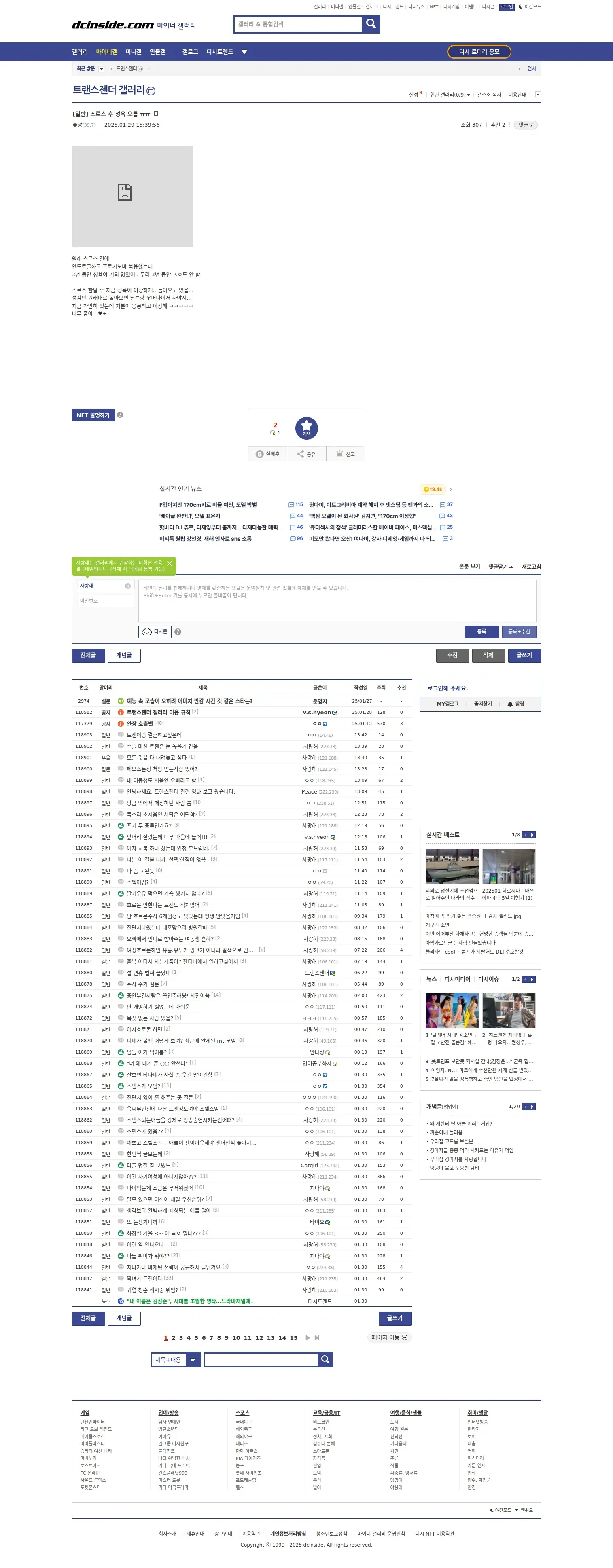613x1568 pixels.
Task: Submit comment with 등록 button
Action: click(x=481, y=632)
